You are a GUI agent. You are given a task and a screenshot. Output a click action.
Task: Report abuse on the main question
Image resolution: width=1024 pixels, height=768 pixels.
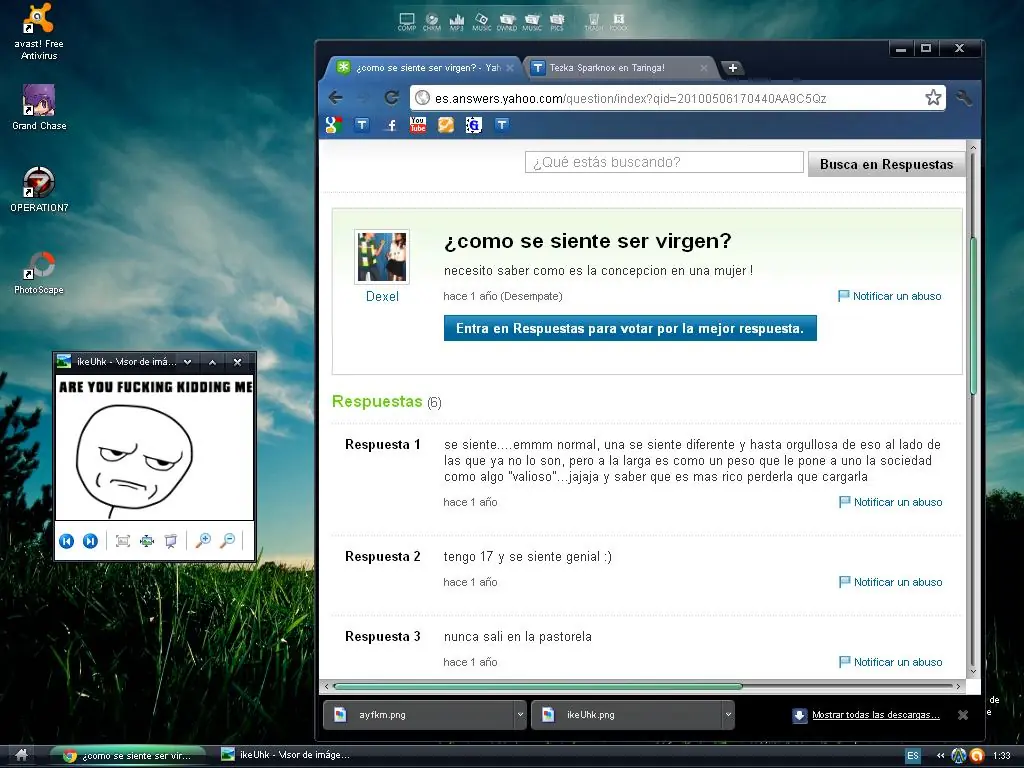point(889,296)
